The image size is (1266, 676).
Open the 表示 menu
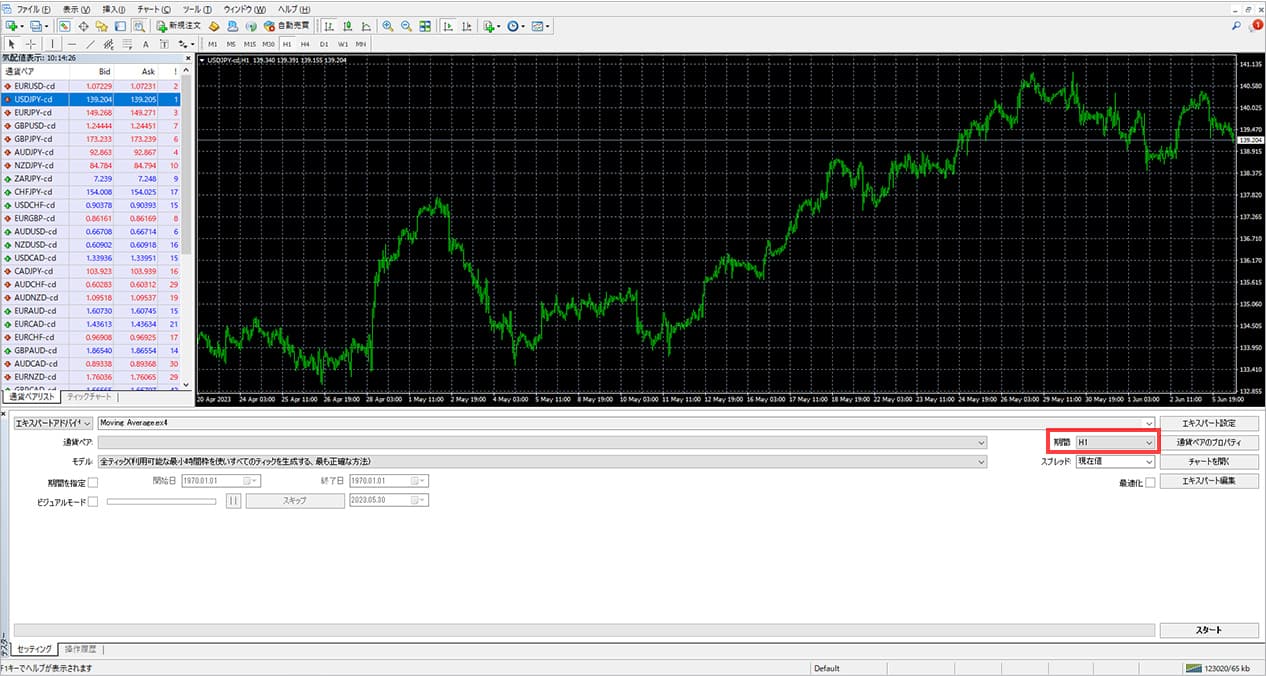pyautogui.click(x=76, y=8)
